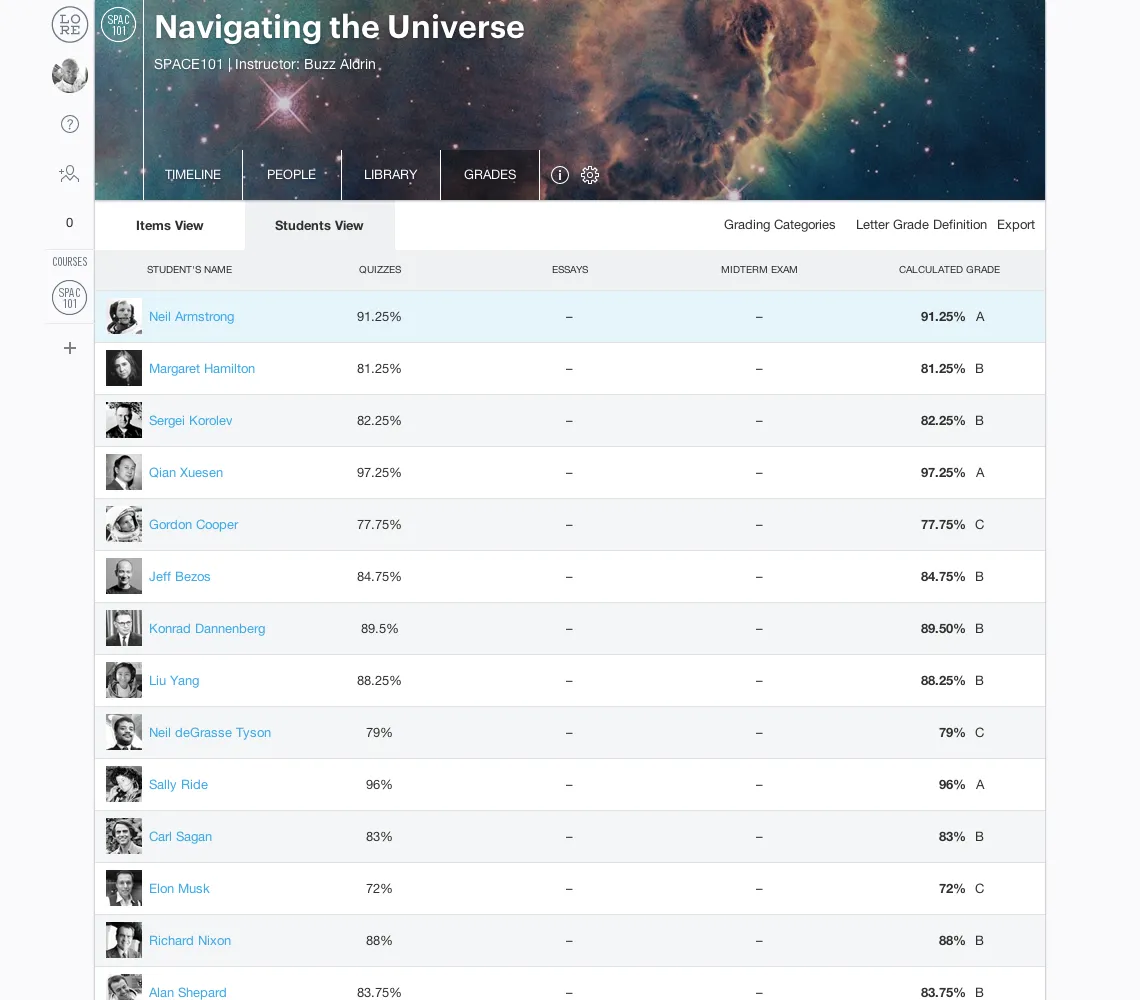Open Sergei Korolev's student page
1140x1000 pixels.
coord(190,420)
